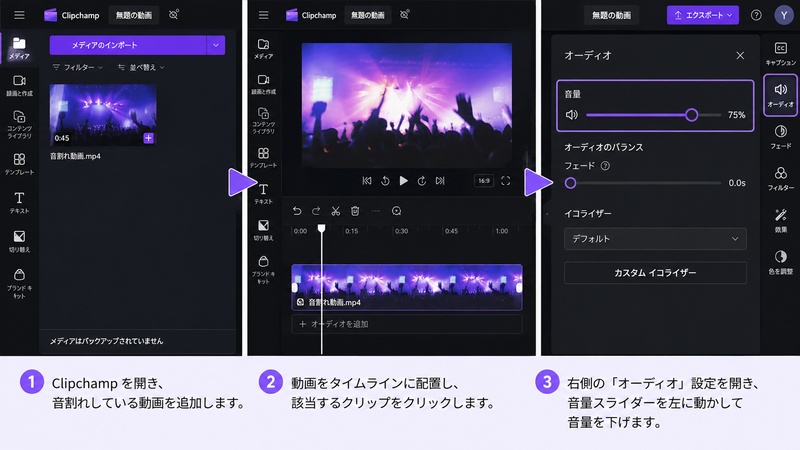Select メディア tab in left panel sidebar
The height and width of the screenshot is (450, 800).
pos(19,48)
